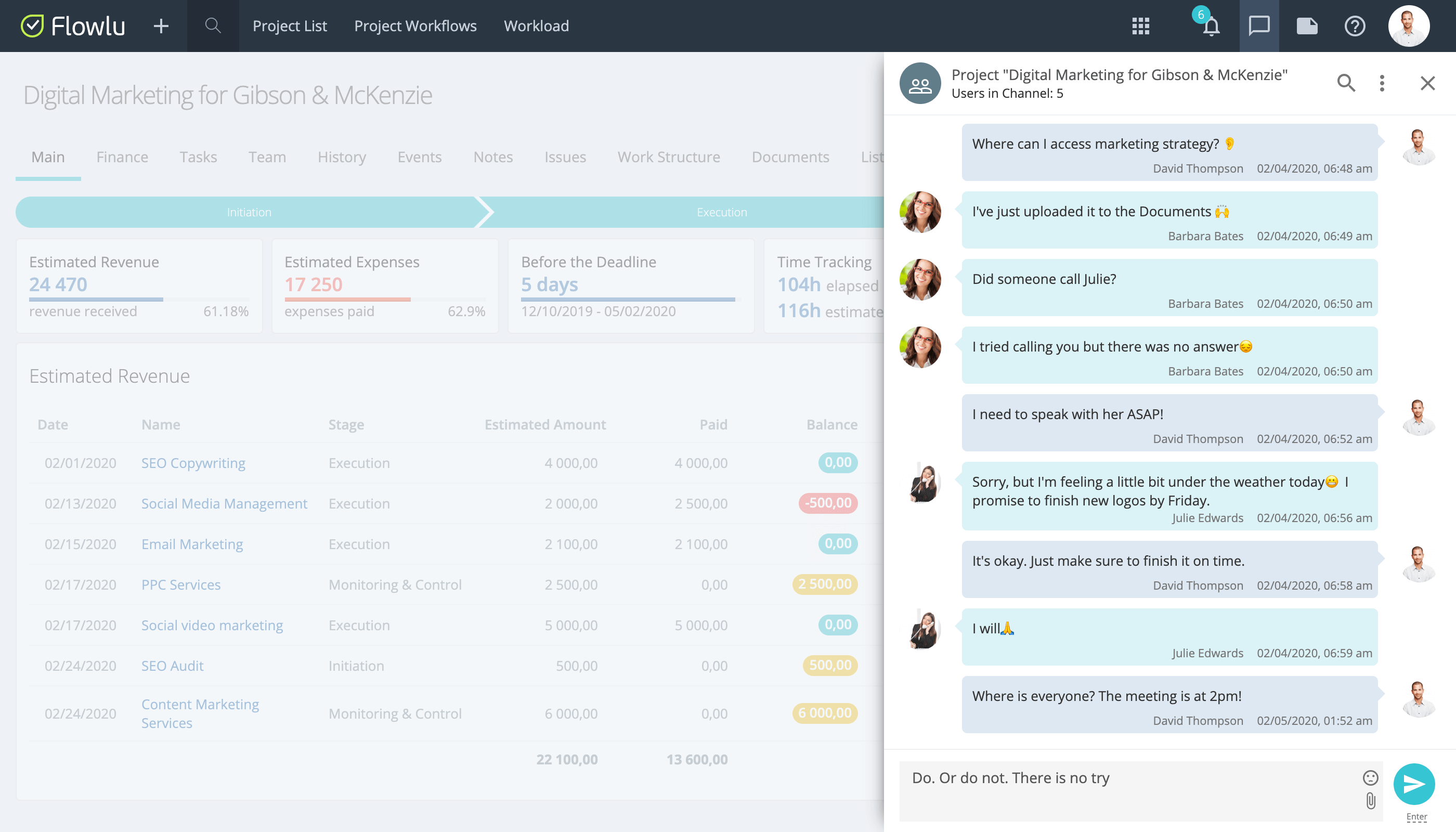
Task: Search within the channel using its magnifier icon
Action: (x=1346, y=83)
